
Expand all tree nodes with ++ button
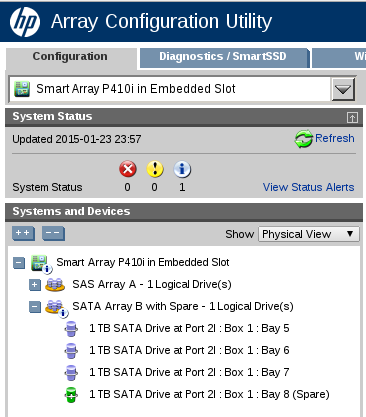pyautogui.click(x=23, y=233)
